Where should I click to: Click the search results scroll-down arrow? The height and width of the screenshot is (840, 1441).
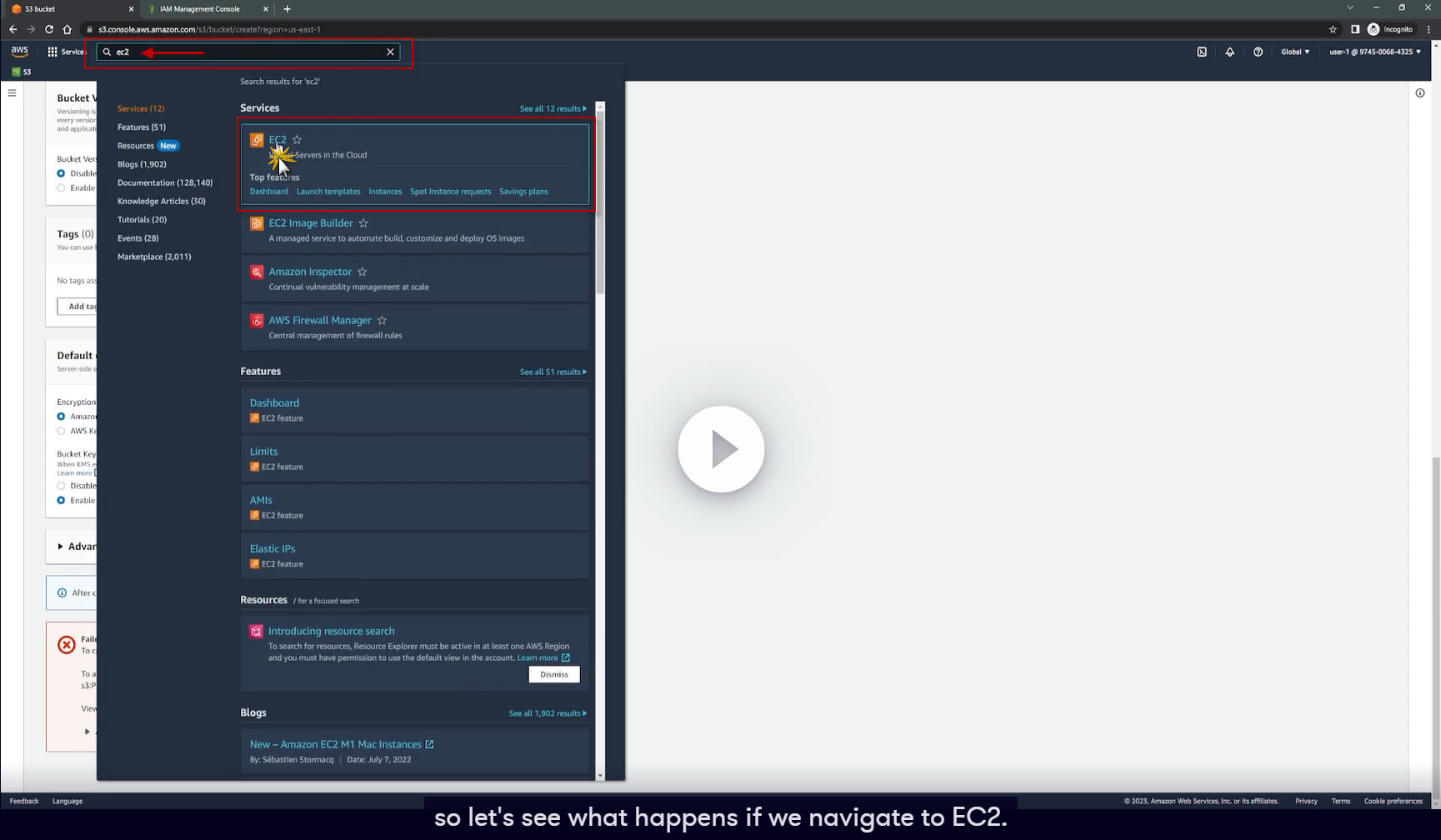[600, 776]
